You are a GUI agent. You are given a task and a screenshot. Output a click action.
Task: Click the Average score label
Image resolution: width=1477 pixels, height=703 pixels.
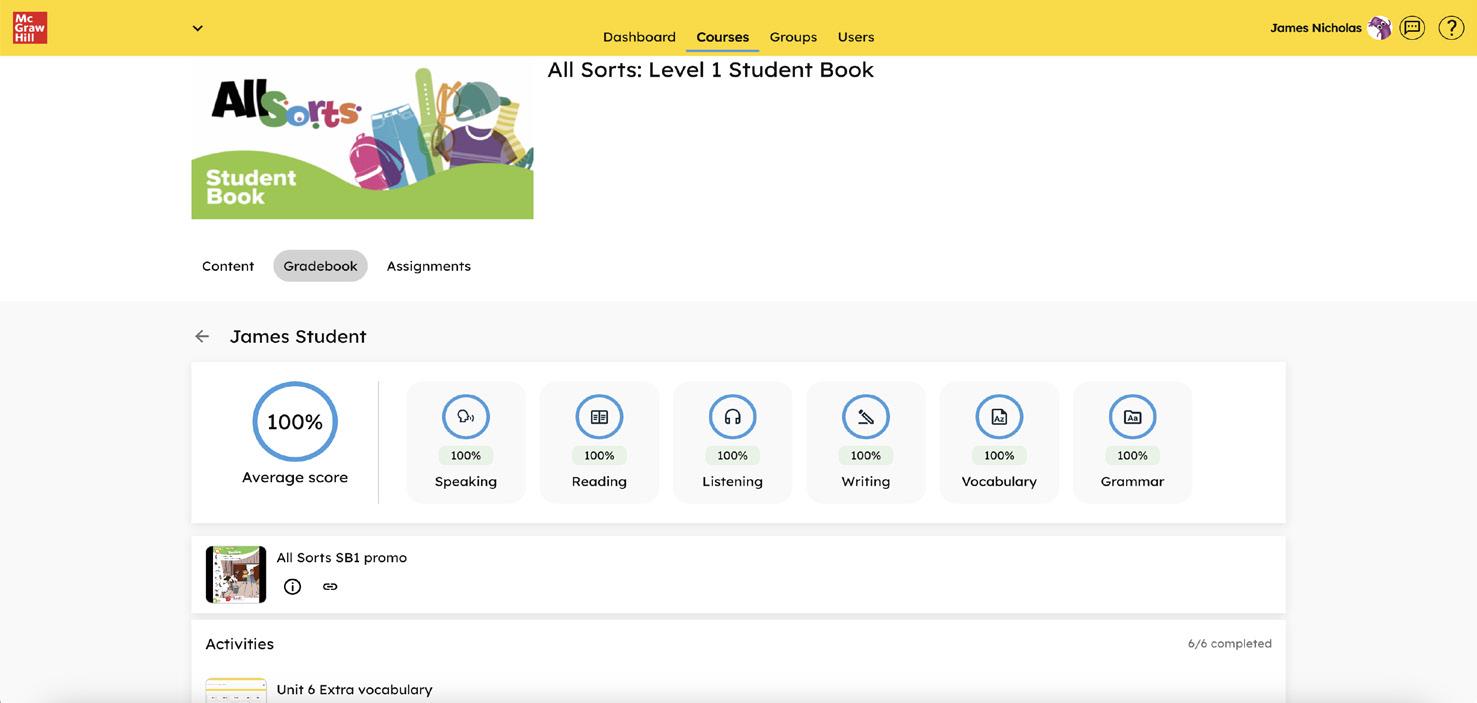click(295, 478)
